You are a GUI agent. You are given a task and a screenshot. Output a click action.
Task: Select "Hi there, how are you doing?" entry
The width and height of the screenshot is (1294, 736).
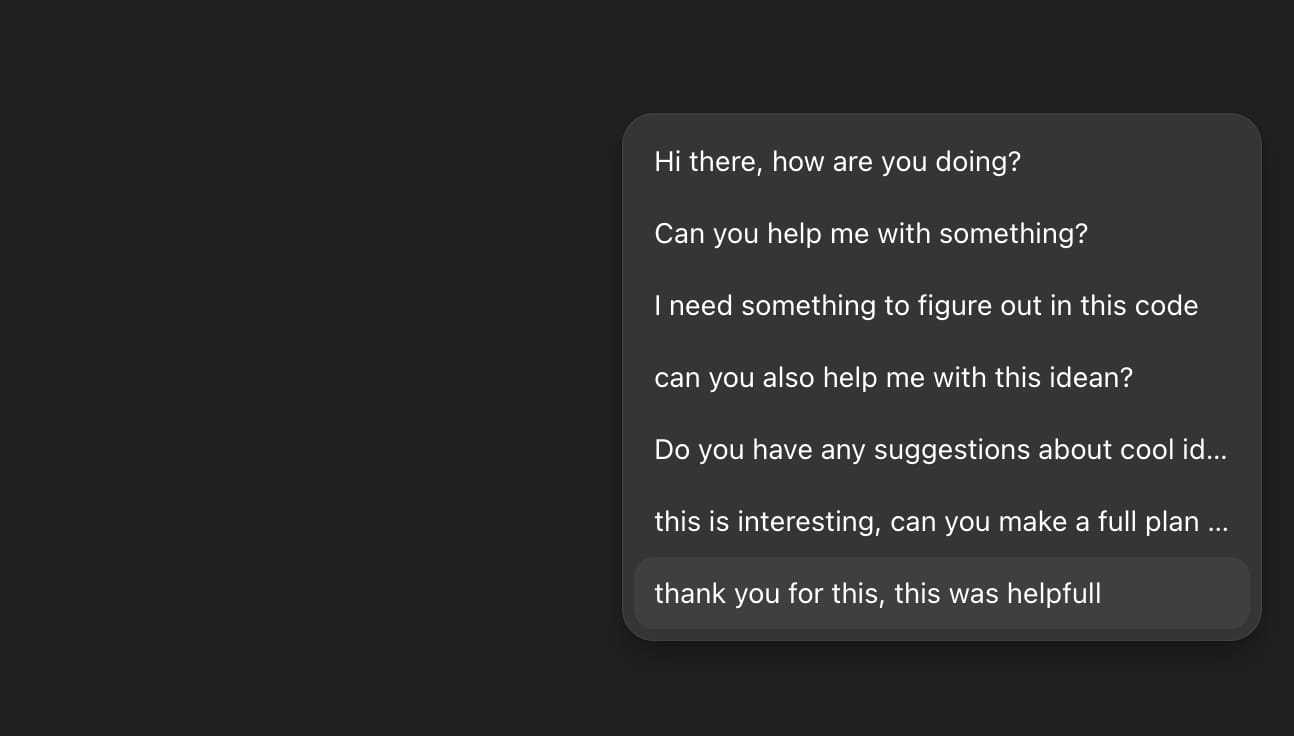838,161
